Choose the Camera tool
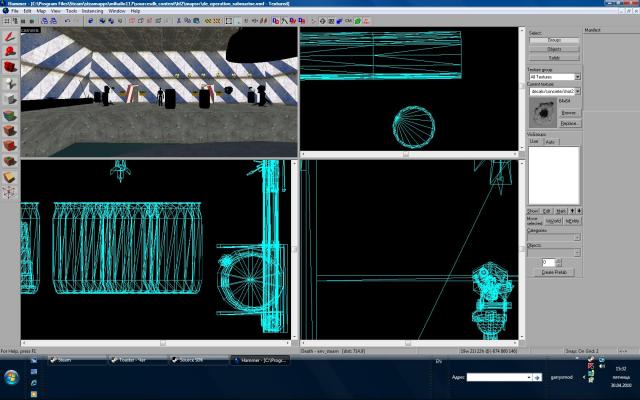 tap(10, 67)
